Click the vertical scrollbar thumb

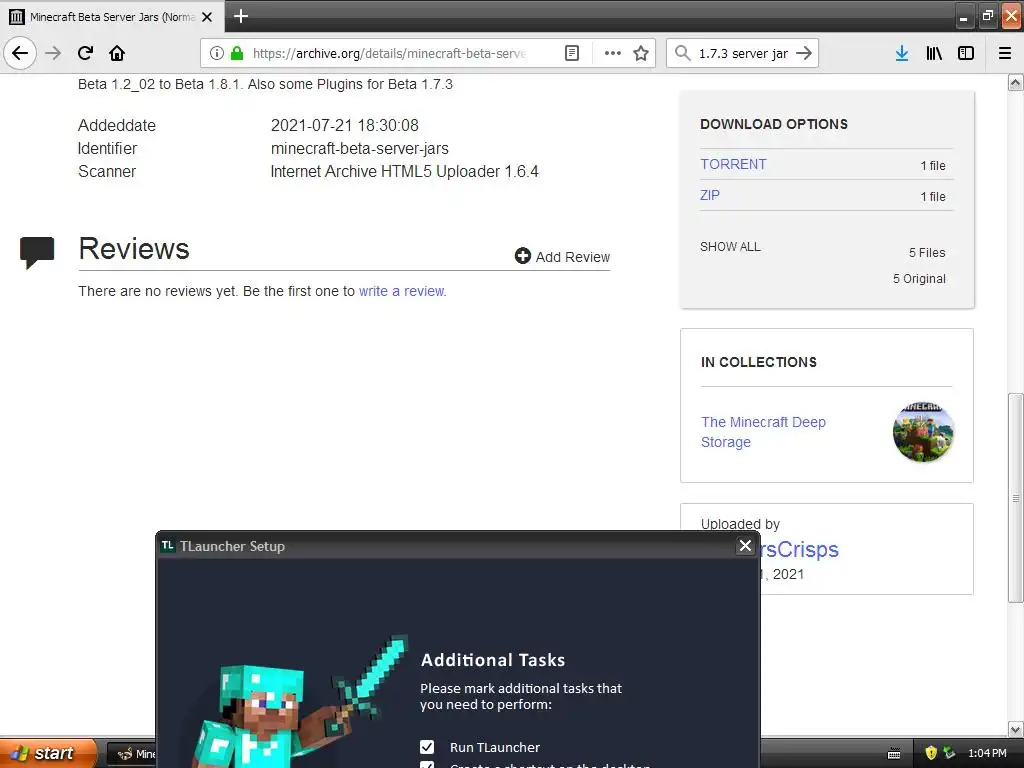(1015, 498)
